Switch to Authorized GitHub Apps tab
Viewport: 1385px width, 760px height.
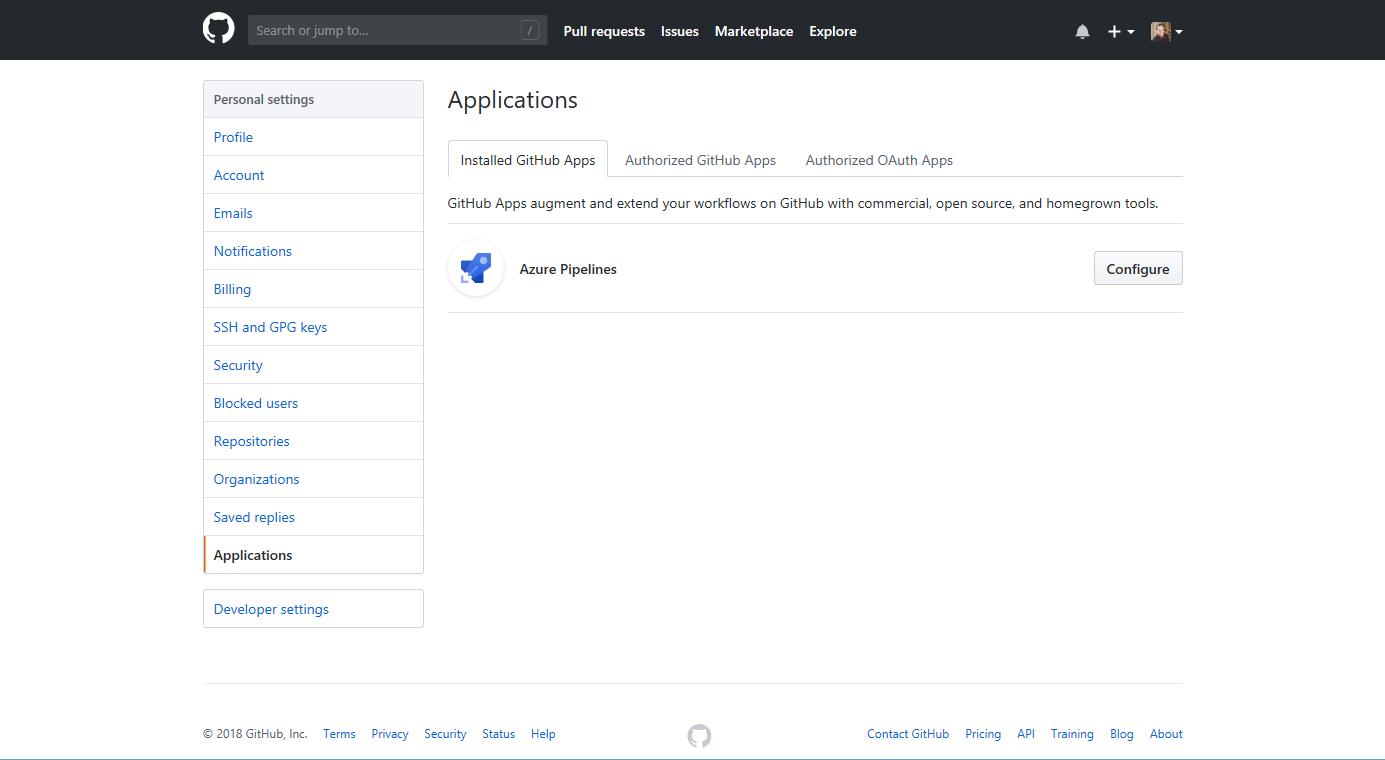pos(700,160)
